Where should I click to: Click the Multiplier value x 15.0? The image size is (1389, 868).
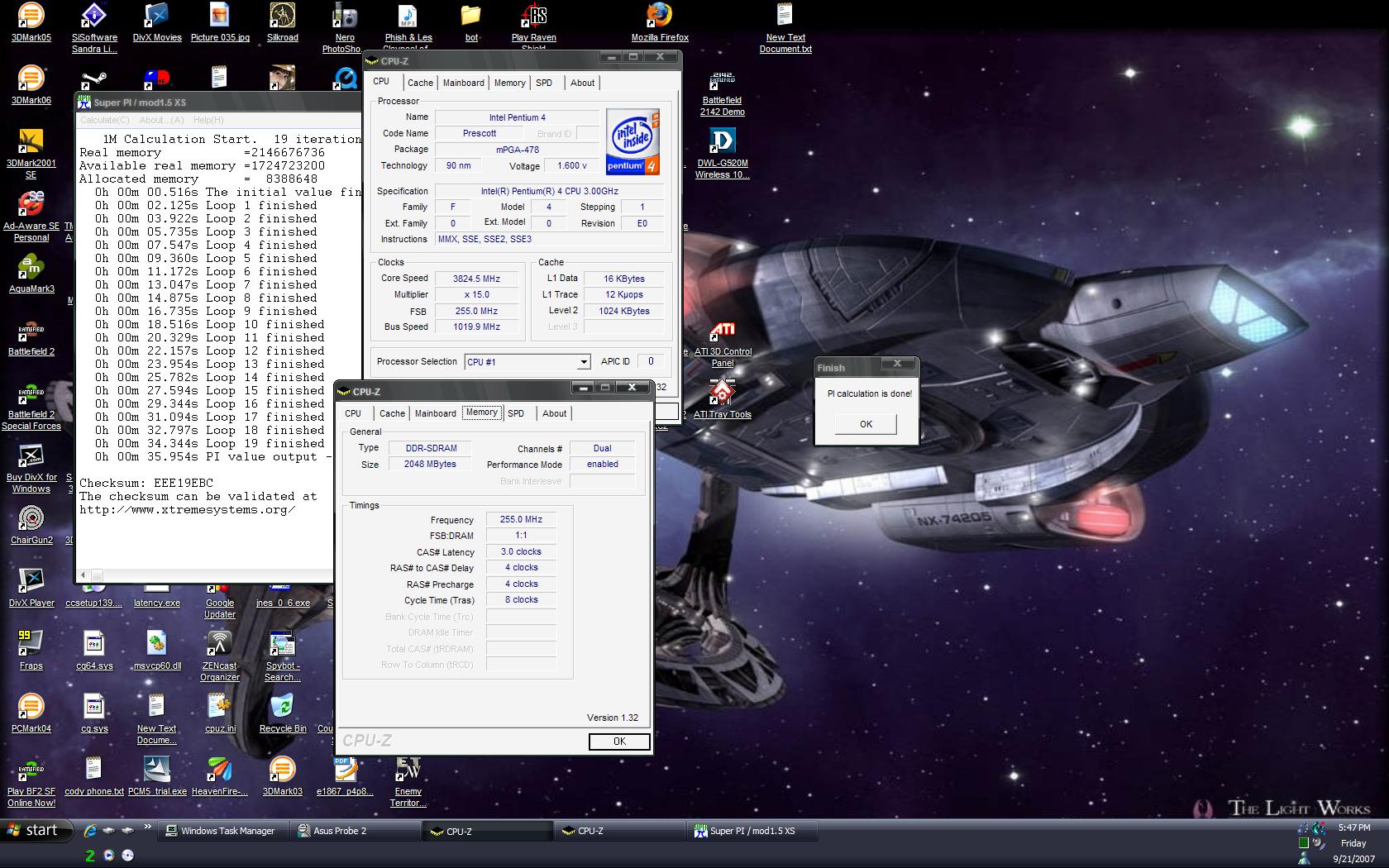pyautogui.click(x=476, y=294)
